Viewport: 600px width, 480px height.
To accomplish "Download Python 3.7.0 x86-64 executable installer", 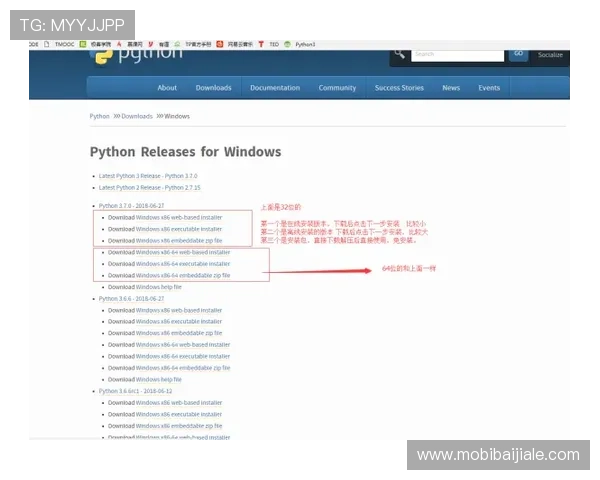I will click(183, 264).
